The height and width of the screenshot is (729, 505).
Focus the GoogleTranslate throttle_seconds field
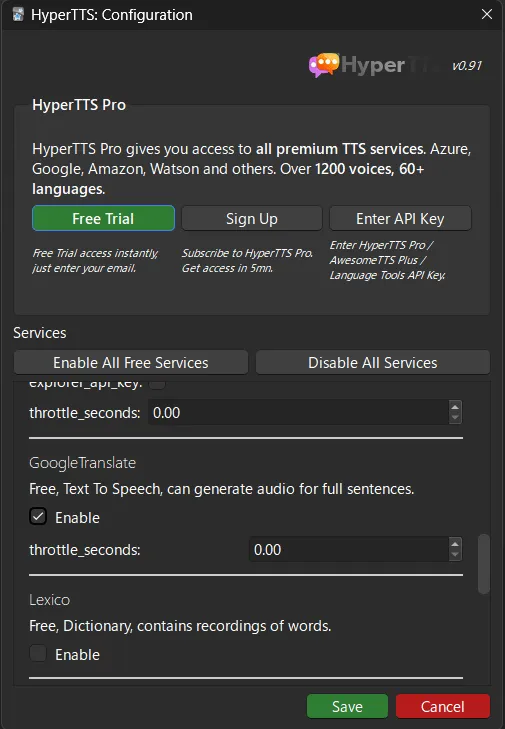click(349, 550)
